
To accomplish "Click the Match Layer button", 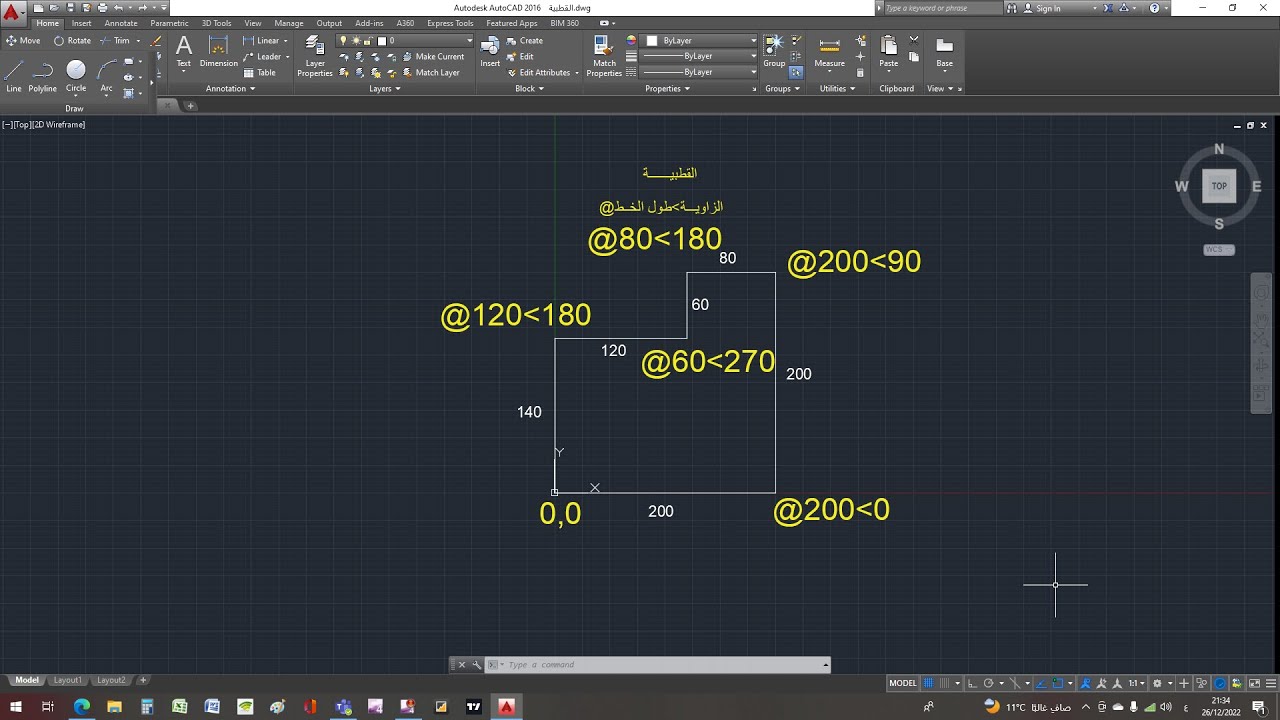I will click(x=430, y=73).
